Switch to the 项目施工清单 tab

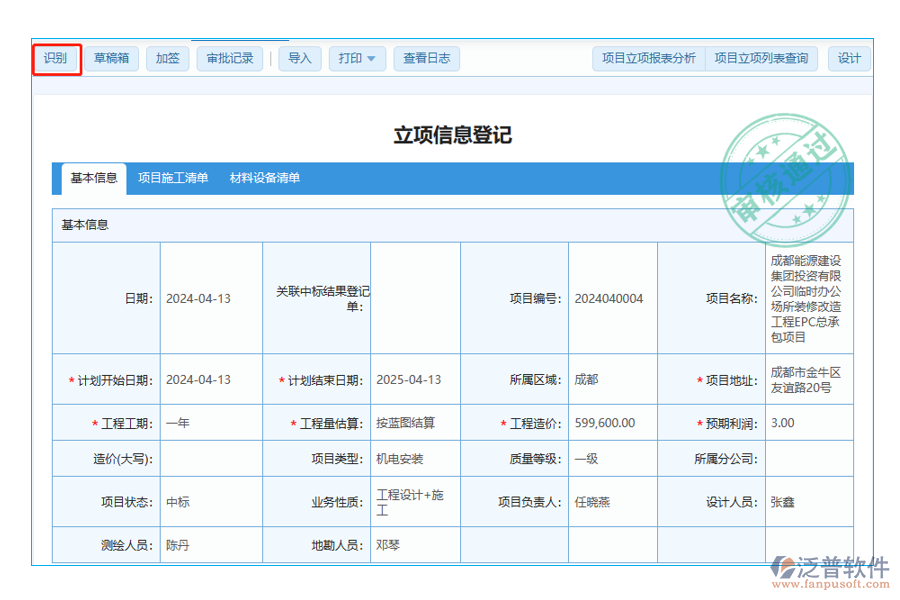click(174, 178)
